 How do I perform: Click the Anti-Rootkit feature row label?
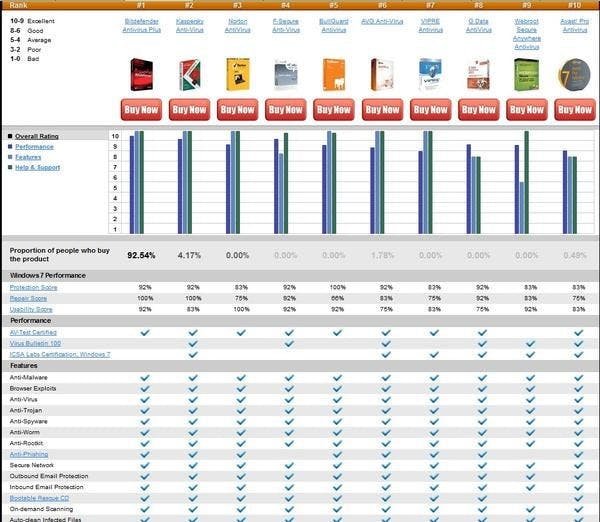26,443
